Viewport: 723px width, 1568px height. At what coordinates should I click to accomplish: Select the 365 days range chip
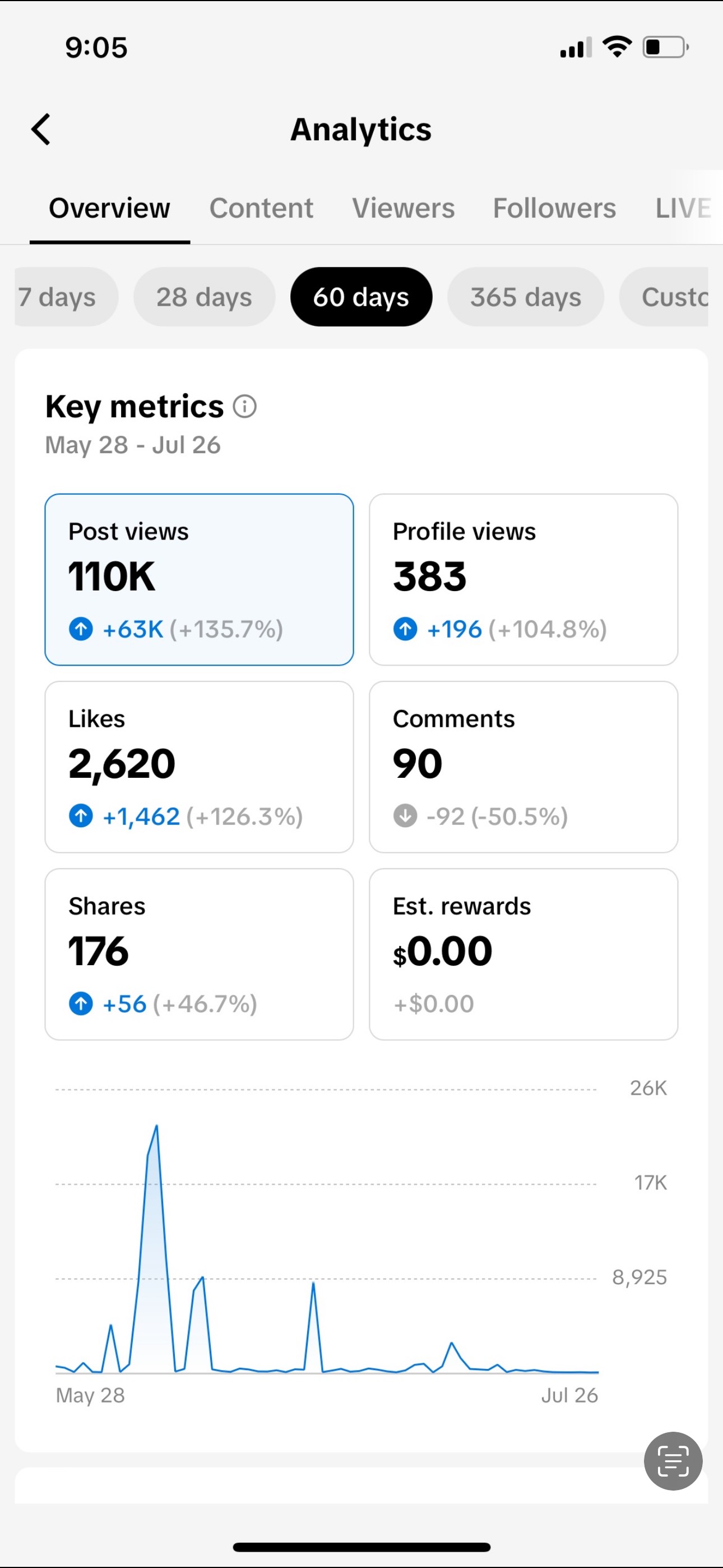pos(525,297)
